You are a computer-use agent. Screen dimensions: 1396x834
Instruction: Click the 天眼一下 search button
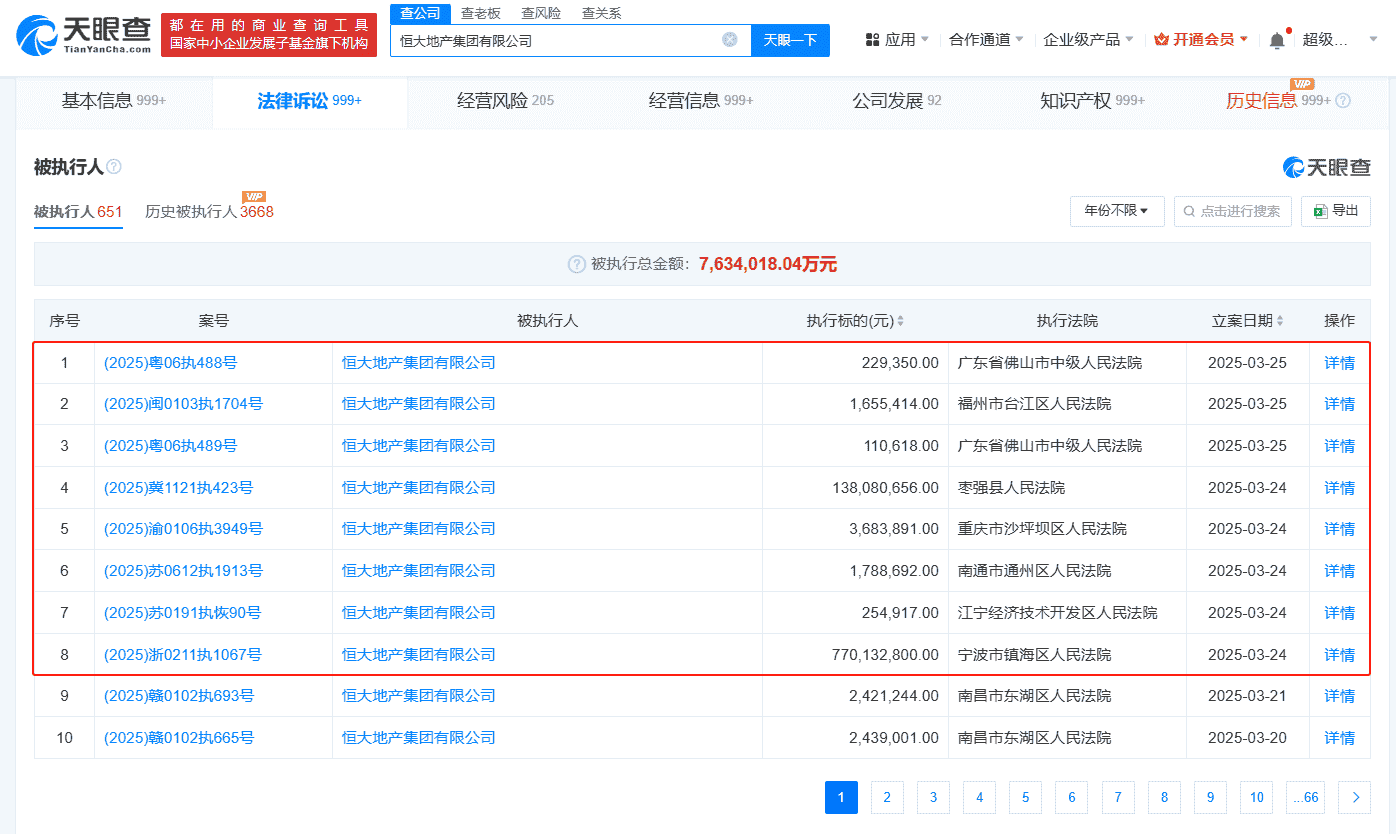point(790,40)
